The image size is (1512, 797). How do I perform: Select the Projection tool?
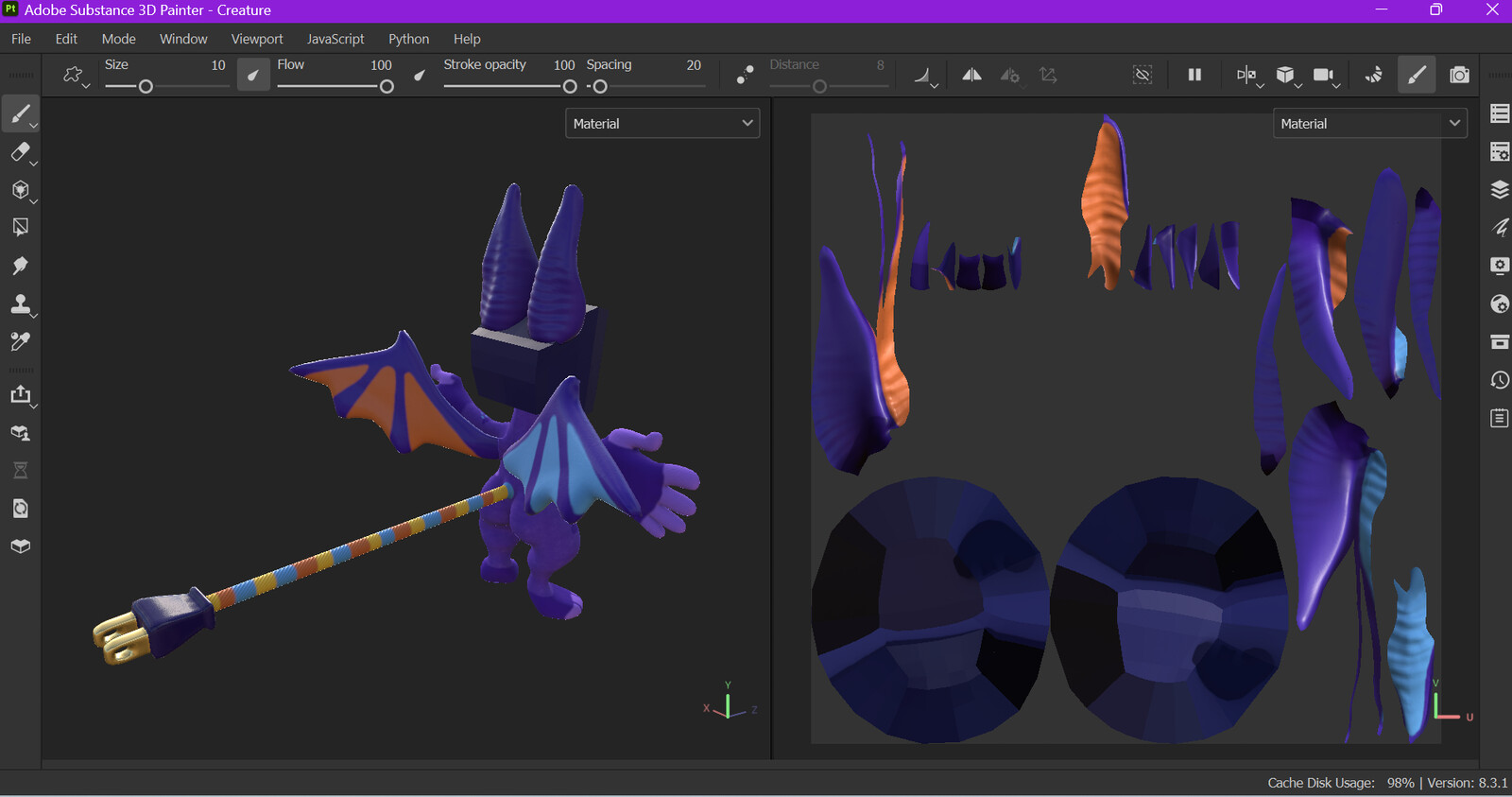[x=20, y=190]
